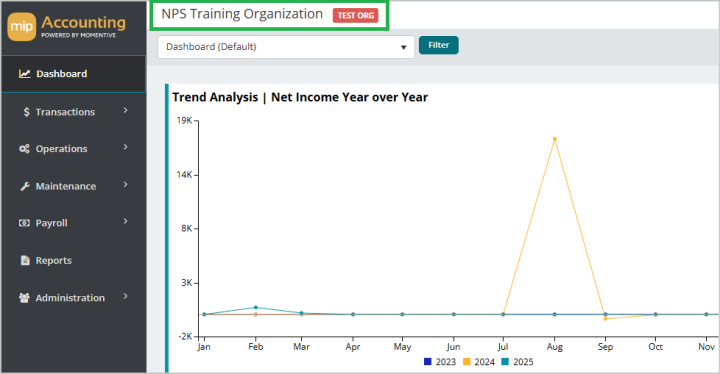Expand the Payroll submenu chevron
Image resolution: width=720 pixels, height=374 pixels.
[125, 221]
